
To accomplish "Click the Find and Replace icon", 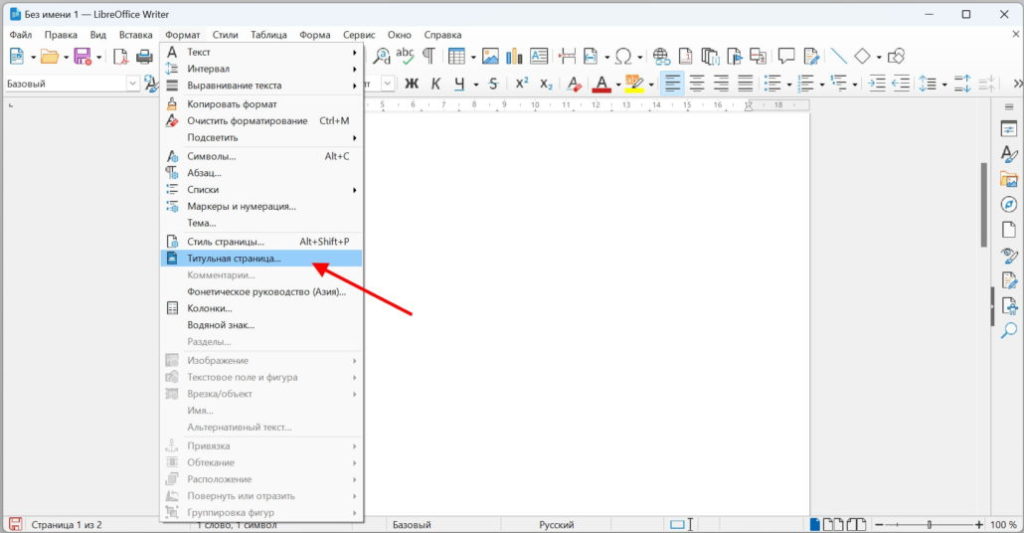I will (381, 57).
